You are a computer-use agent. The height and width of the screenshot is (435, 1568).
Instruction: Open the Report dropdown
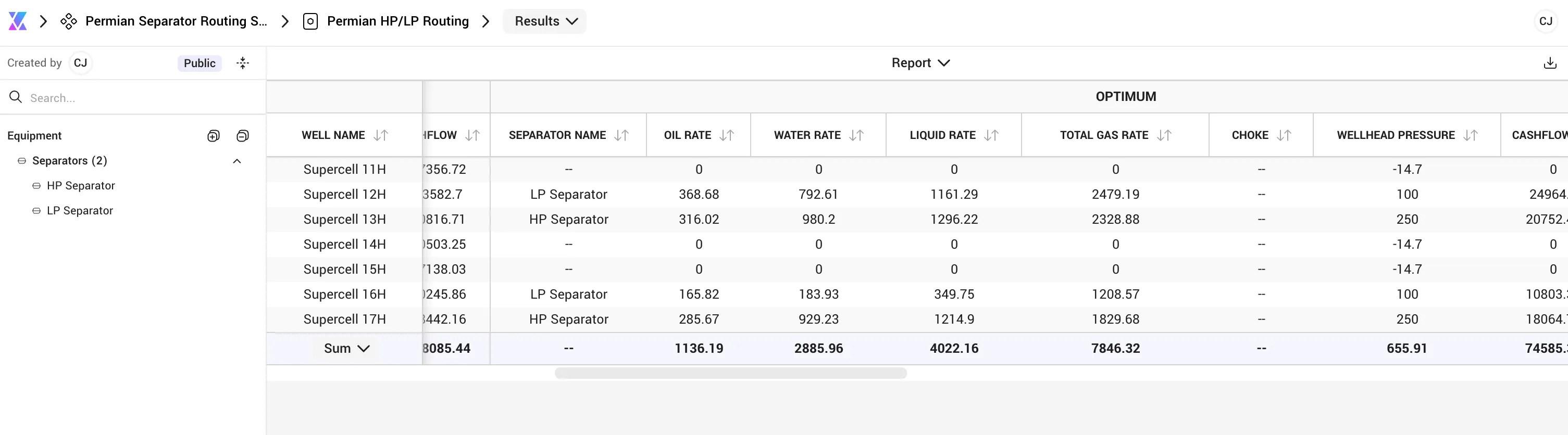coord(920,62)
